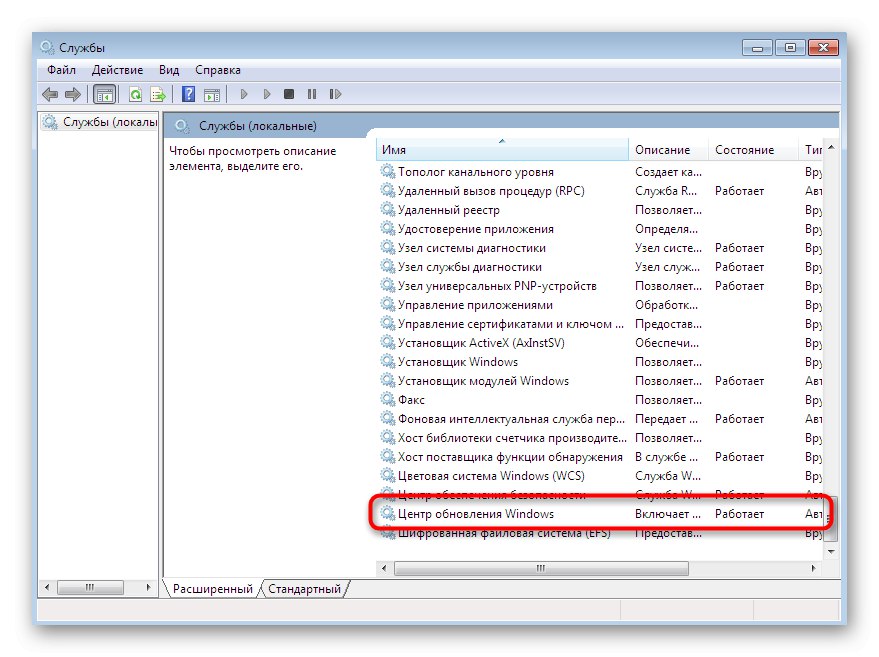Click the Start service toolbar icon
Viewport: 879px width, 657px height.
(245, 94)
